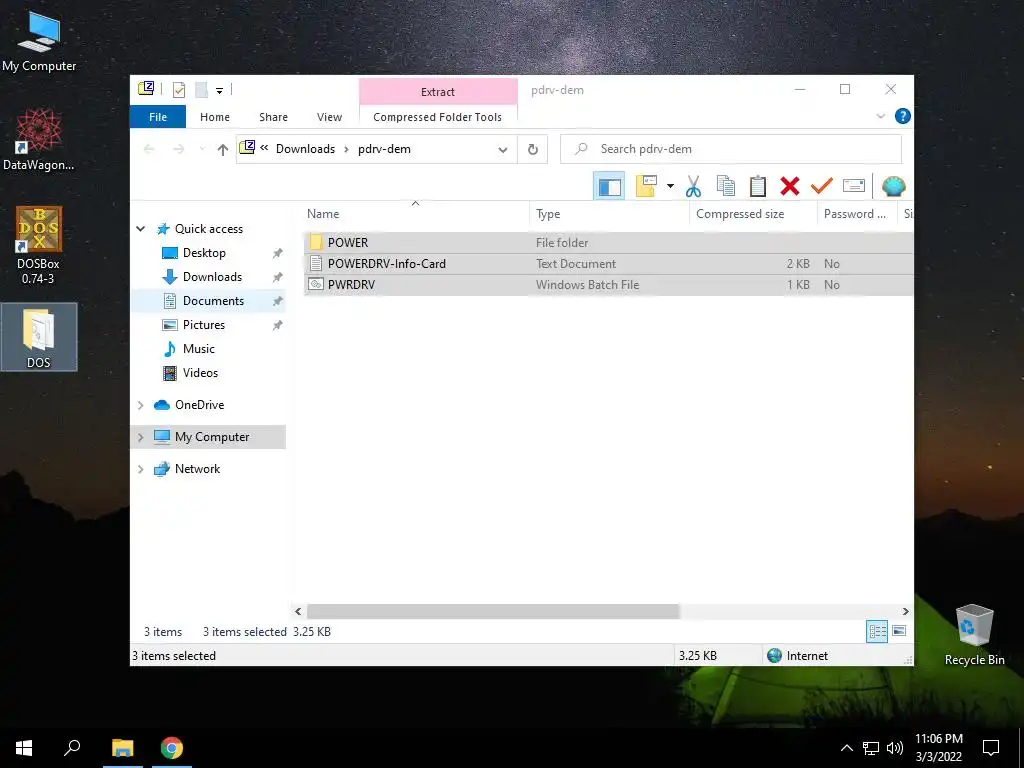Open Pictures in the navigation pane
Image resolution: width=1024 pixels, height=768 pixels.
click(x=204, y=325)
